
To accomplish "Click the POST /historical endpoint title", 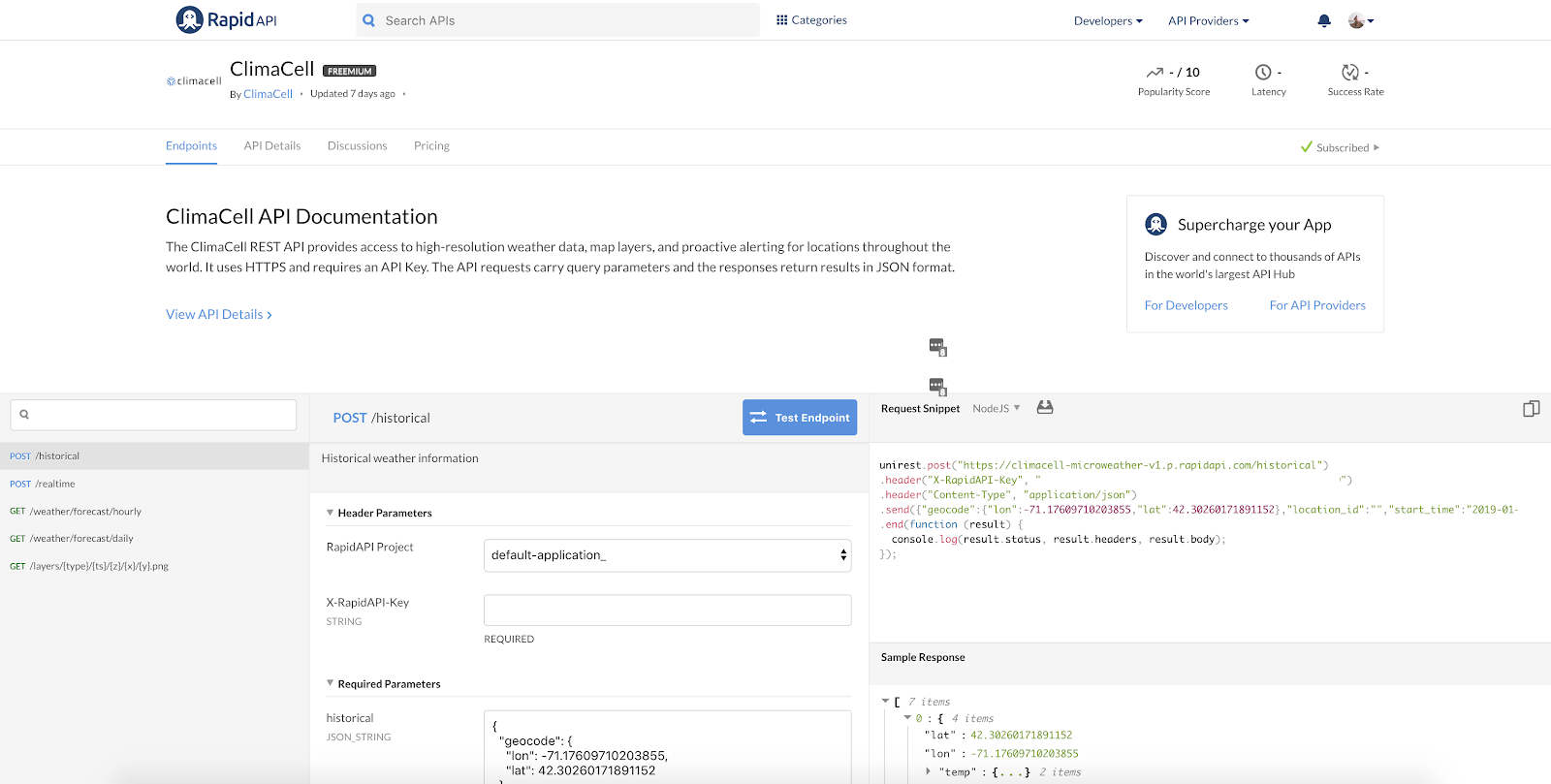I will (x=381, y=419).
